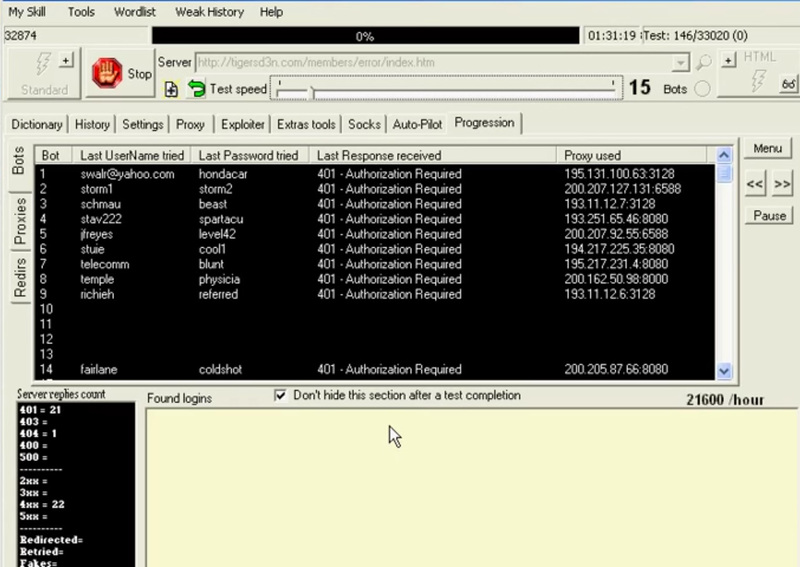Click the Bot column header
Image resolution: width=800 pixels, height=567 pixels.
click(53, 155)
